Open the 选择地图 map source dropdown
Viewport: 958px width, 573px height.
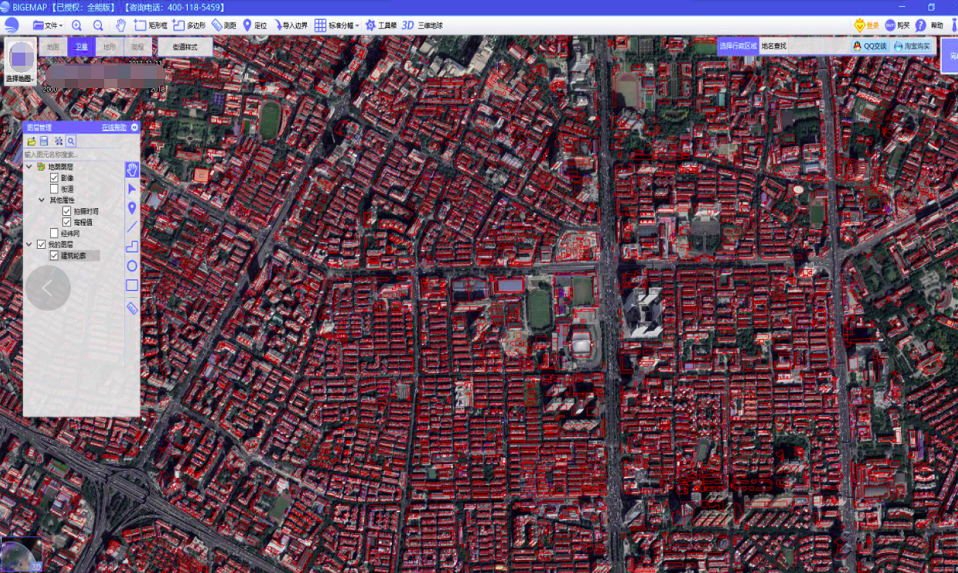20,61
